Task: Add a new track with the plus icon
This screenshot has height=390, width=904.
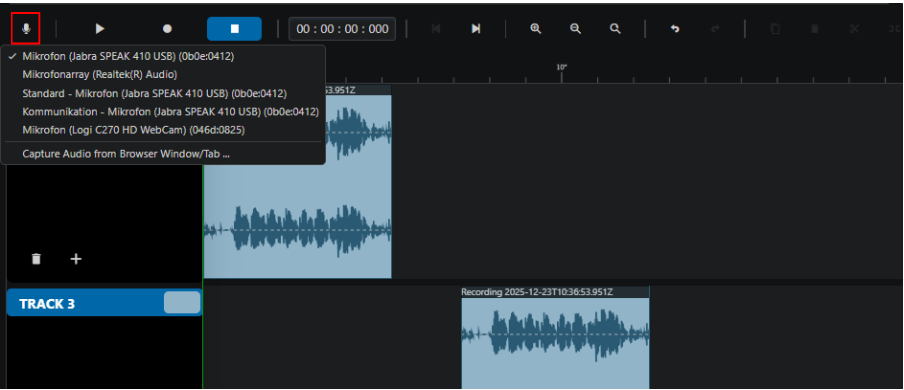Action: click(76, 259)
